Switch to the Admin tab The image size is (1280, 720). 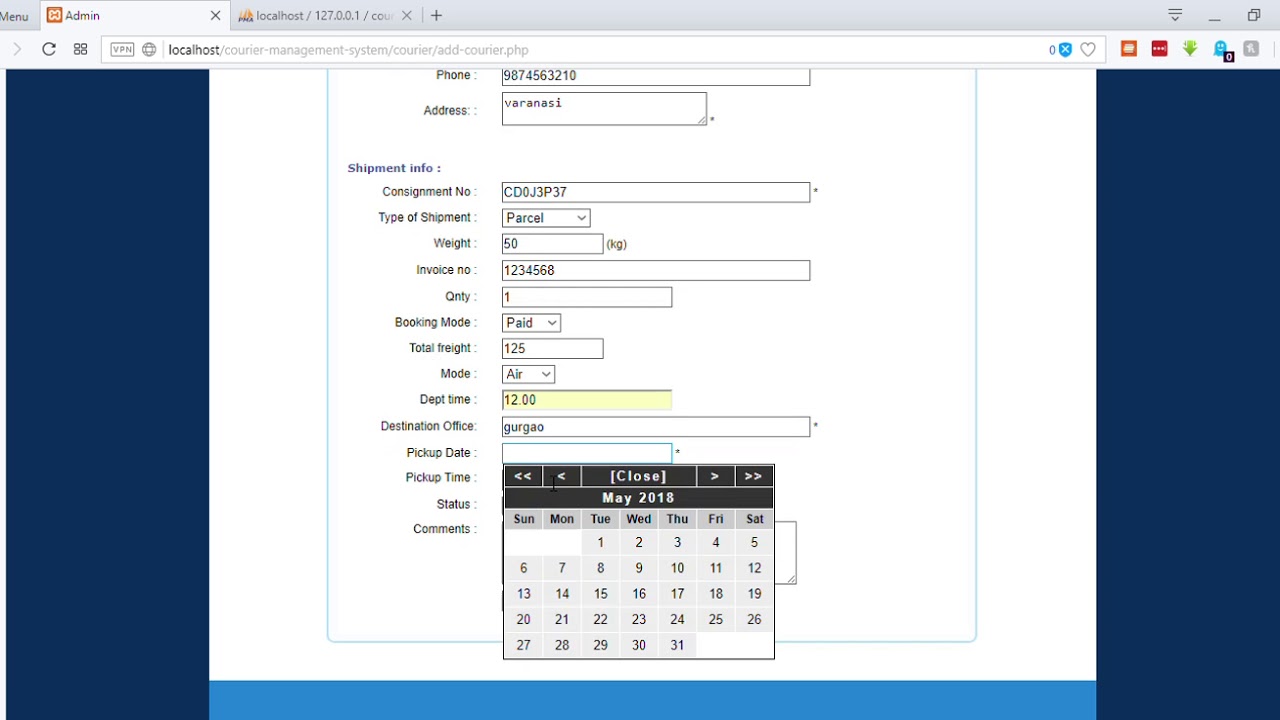pos(134,15)
